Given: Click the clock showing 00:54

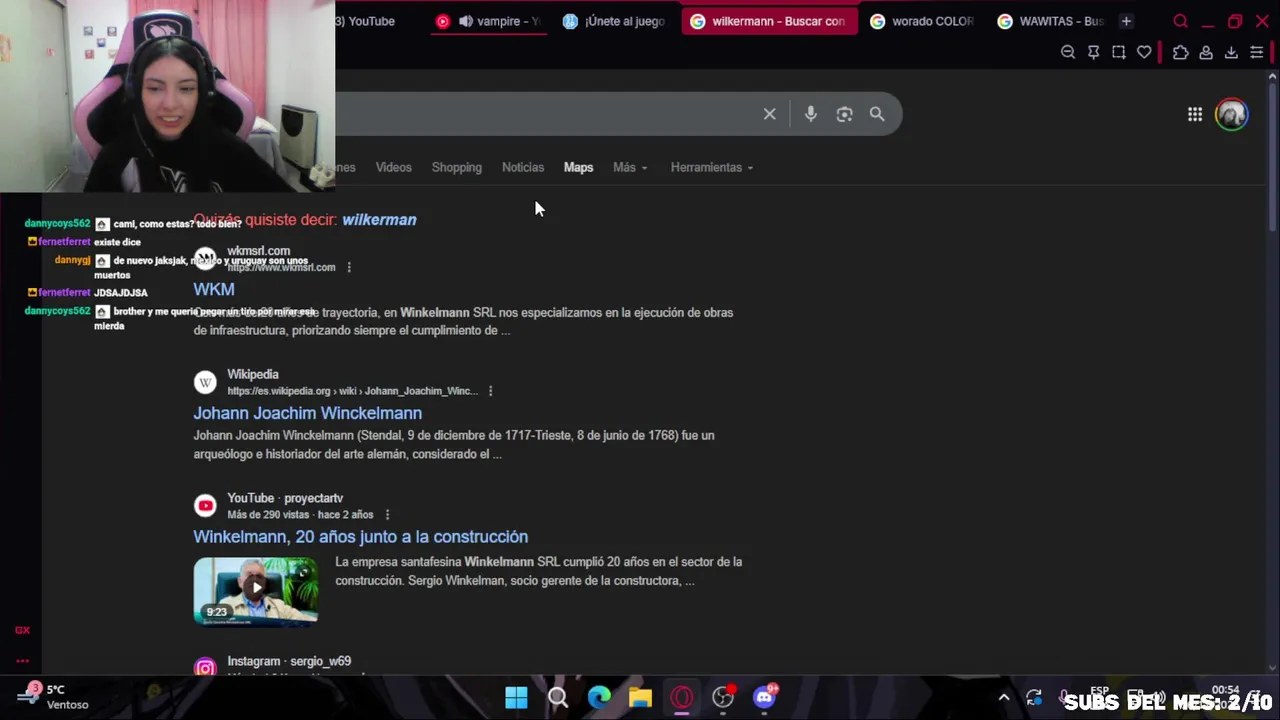Looking at the screenshot, I should [1225, 690].
